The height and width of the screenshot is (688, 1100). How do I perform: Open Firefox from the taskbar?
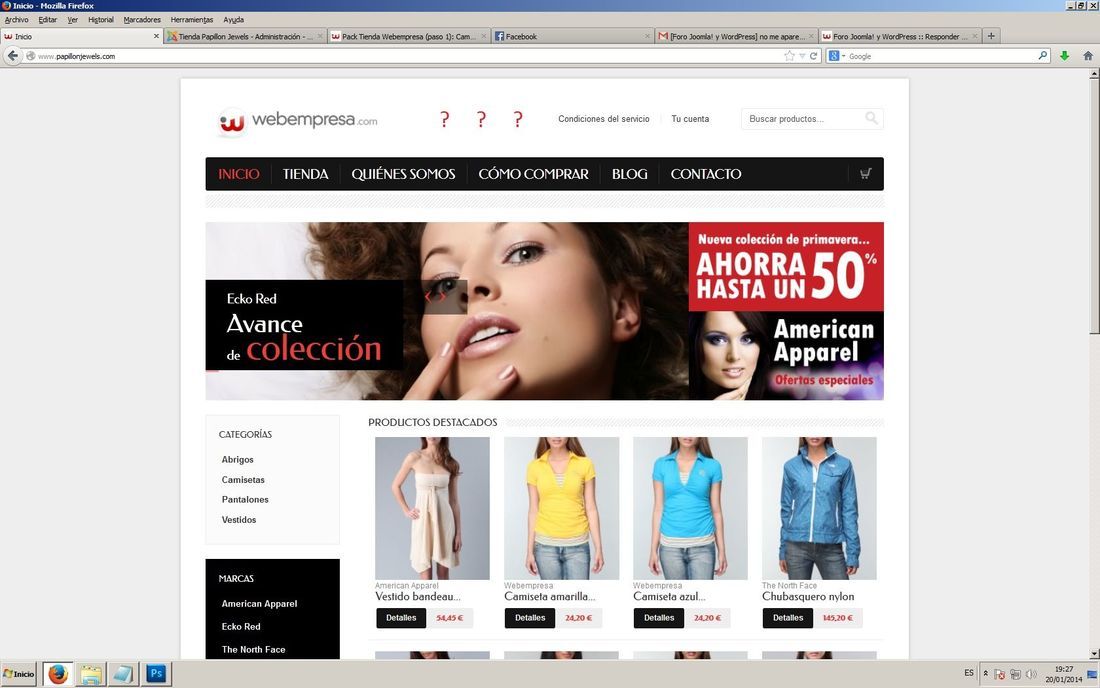coord(58,674)
